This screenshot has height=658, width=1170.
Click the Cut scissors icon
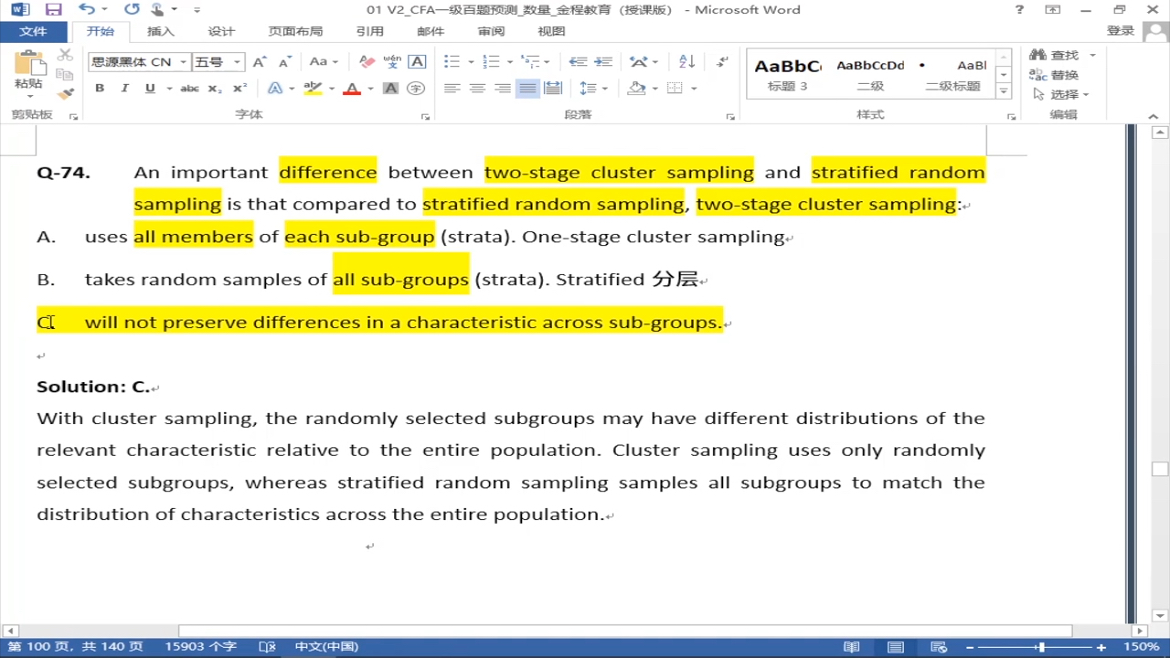tap(65, 56)
